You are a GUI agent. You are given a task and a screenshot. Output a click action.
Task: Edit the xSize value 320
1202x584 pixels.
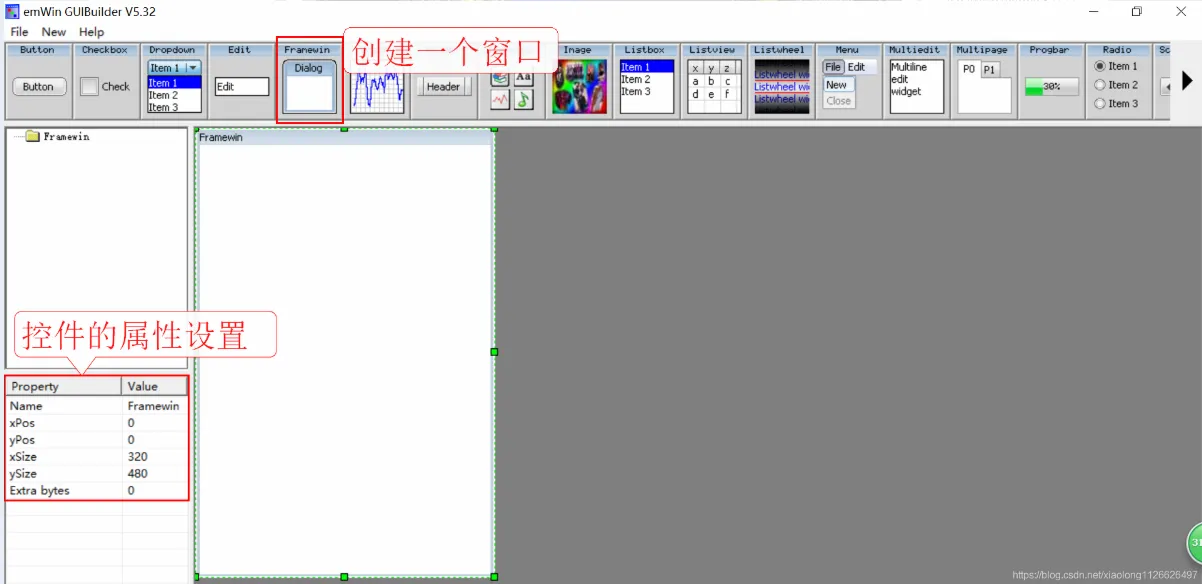point(155,457)
